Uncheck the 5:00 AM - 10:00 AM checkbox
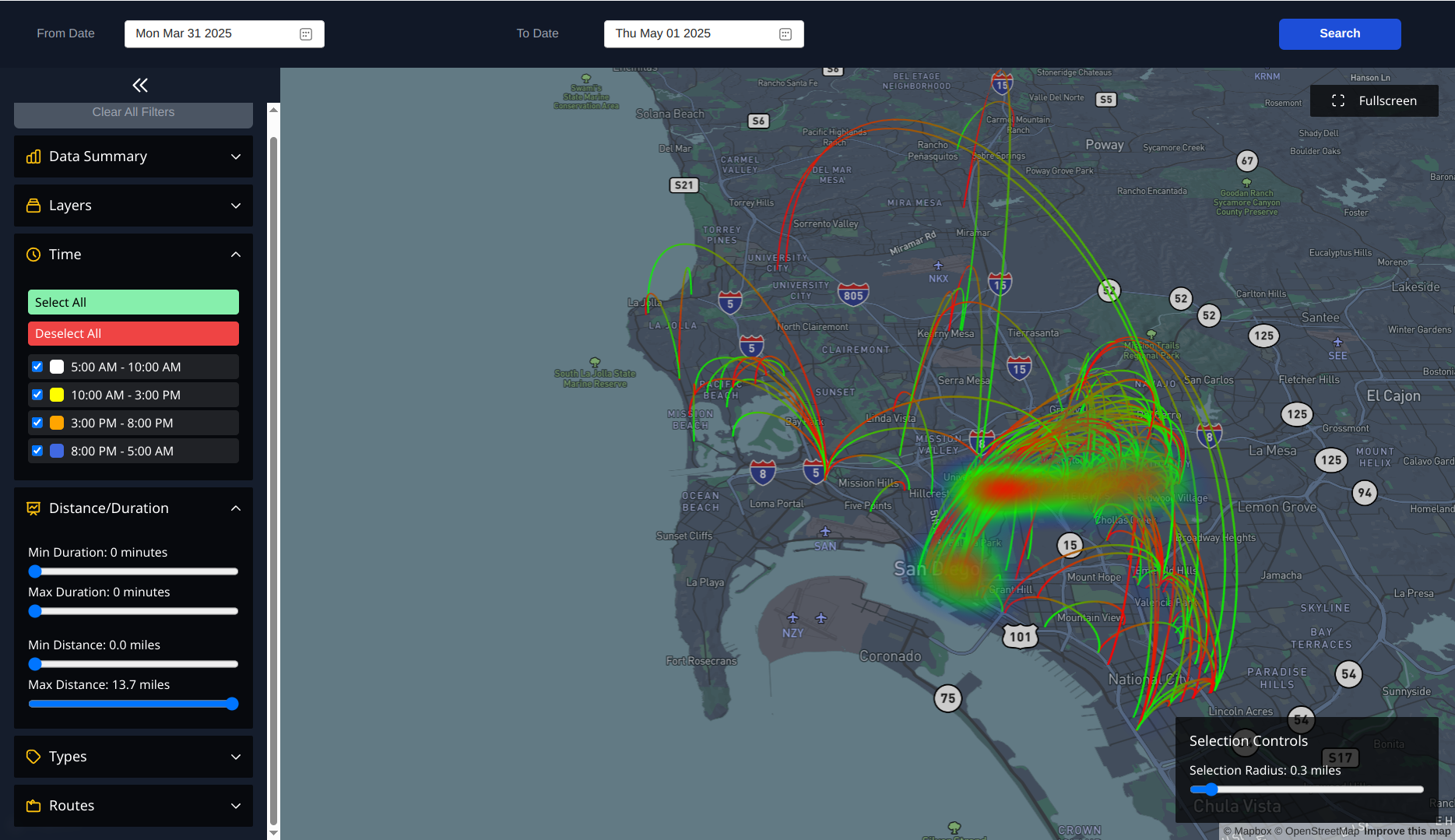1455x840 pixels. 37,367
